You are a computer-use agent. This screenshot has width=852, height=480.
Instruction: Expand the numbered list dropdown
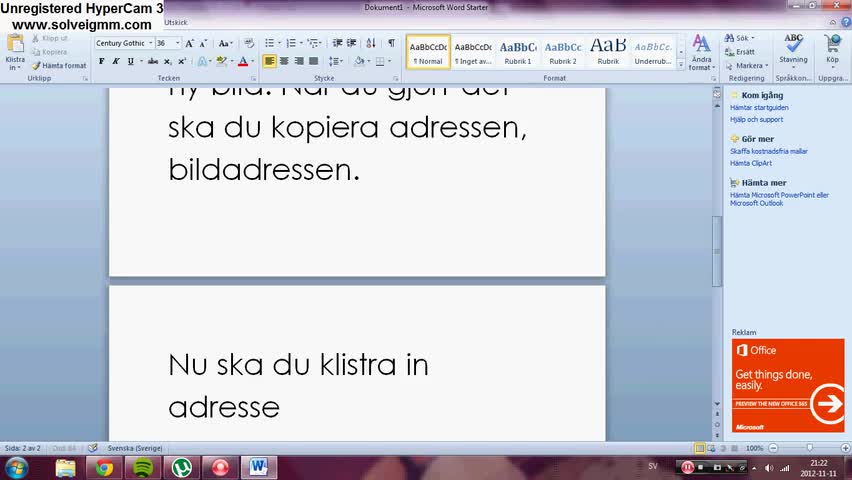pyautogui.click(x=301, y=43)
